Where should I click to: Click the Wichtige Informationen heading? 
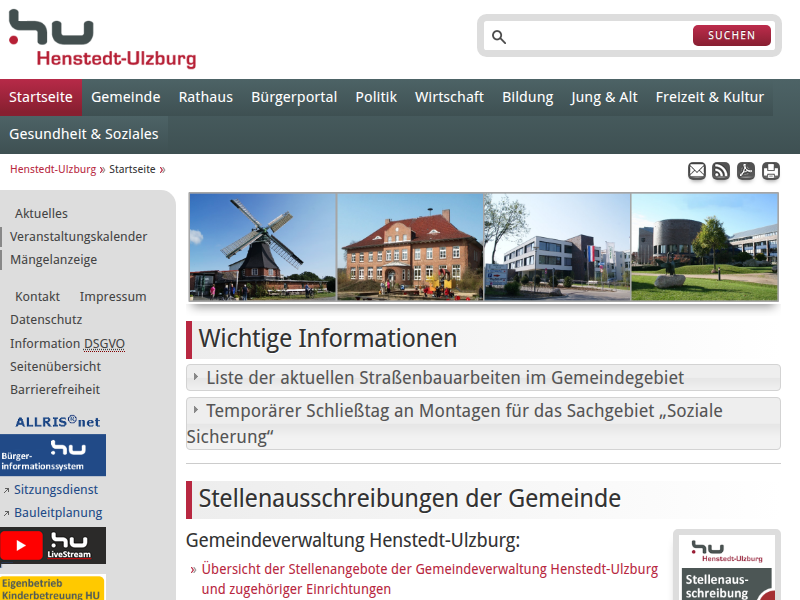(328, 339)
